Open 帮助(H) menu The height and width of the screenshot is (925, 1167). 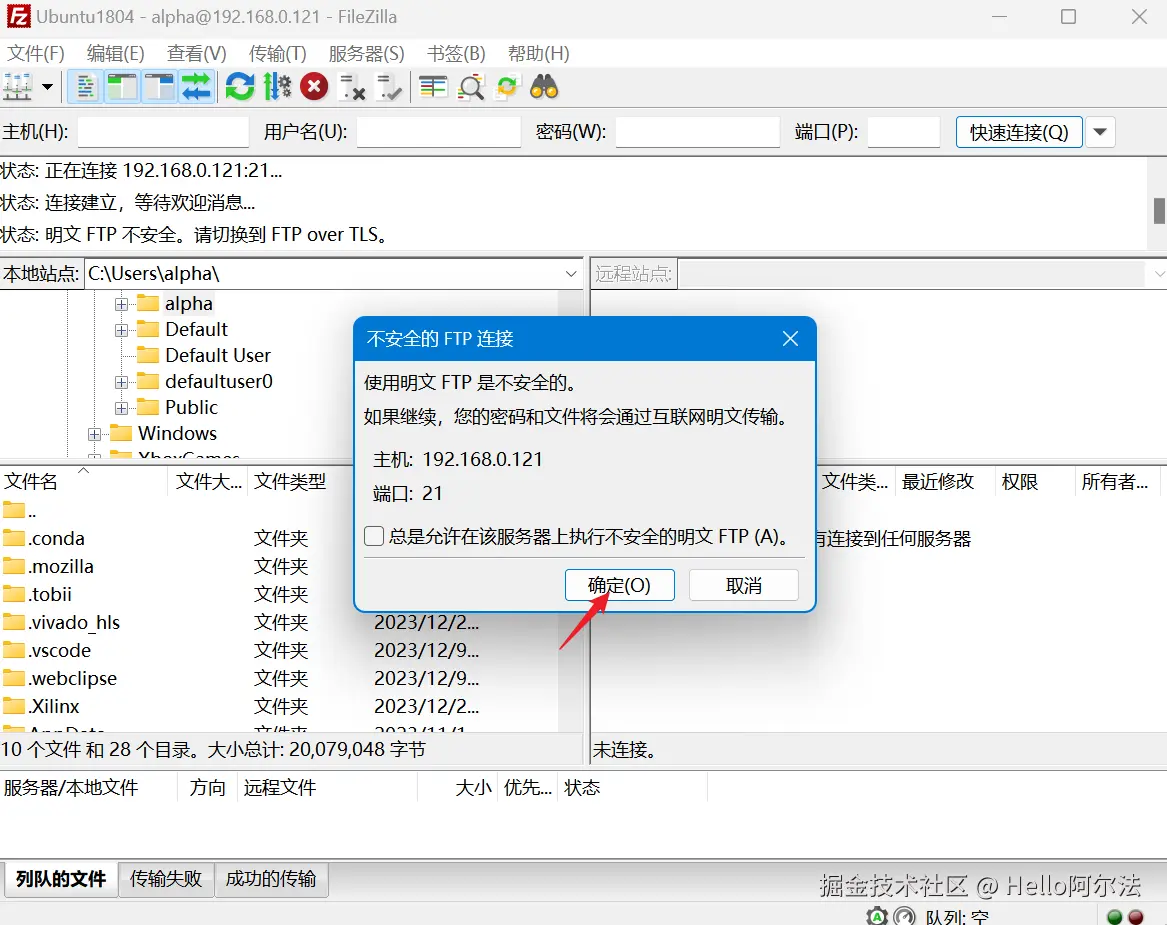point(539,54)
